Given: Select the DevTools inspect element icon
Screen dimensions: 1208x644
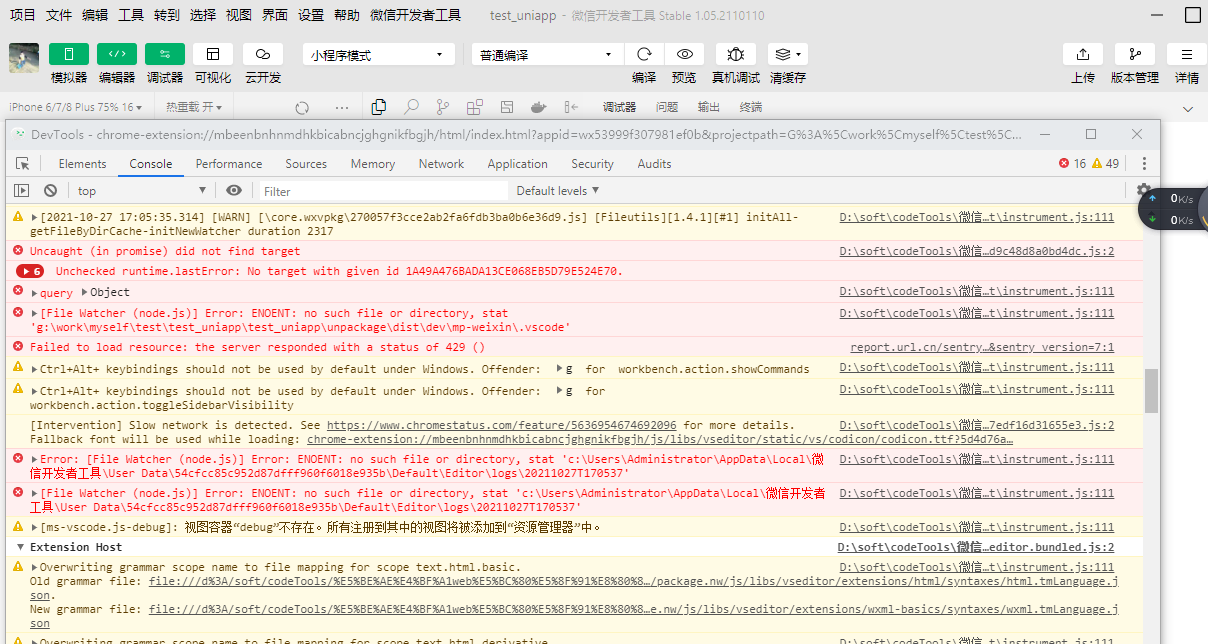Looking at the screenshot, I should pos(22,164).
